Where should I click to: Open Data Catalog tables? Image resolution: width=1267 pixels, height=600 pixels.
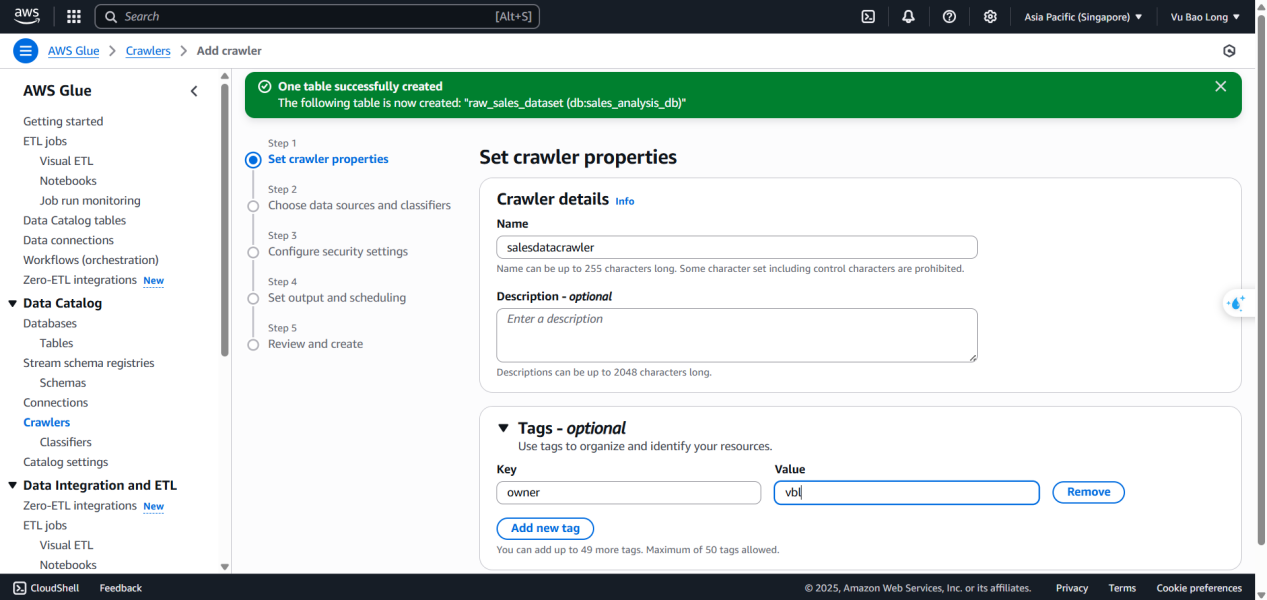[x=75, y=220]
